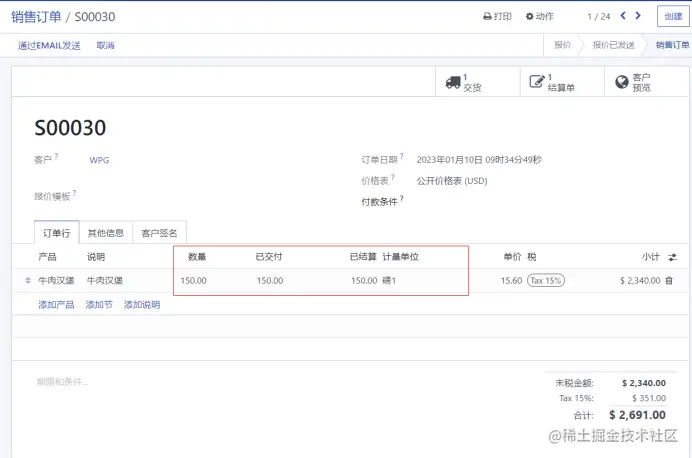Click the 已结算 column header
Viewport: 692px width, 458px height.
pyautogui.click(x=363, y=257)
